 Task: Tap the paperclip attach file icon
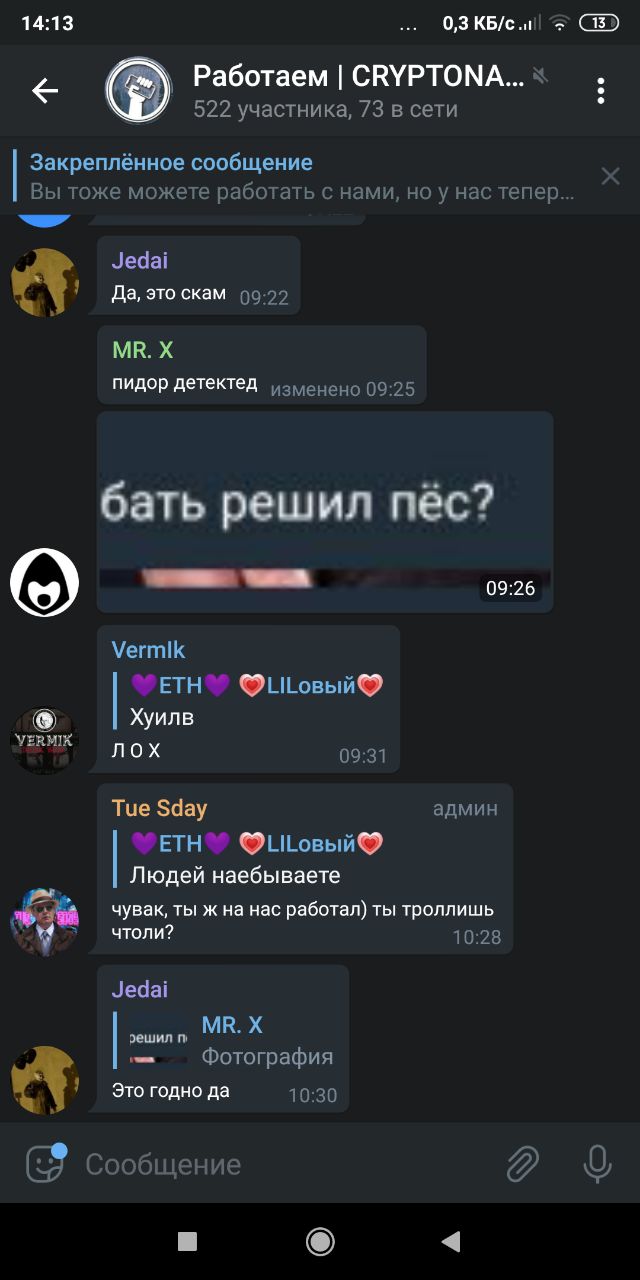tap(522, 1164)
